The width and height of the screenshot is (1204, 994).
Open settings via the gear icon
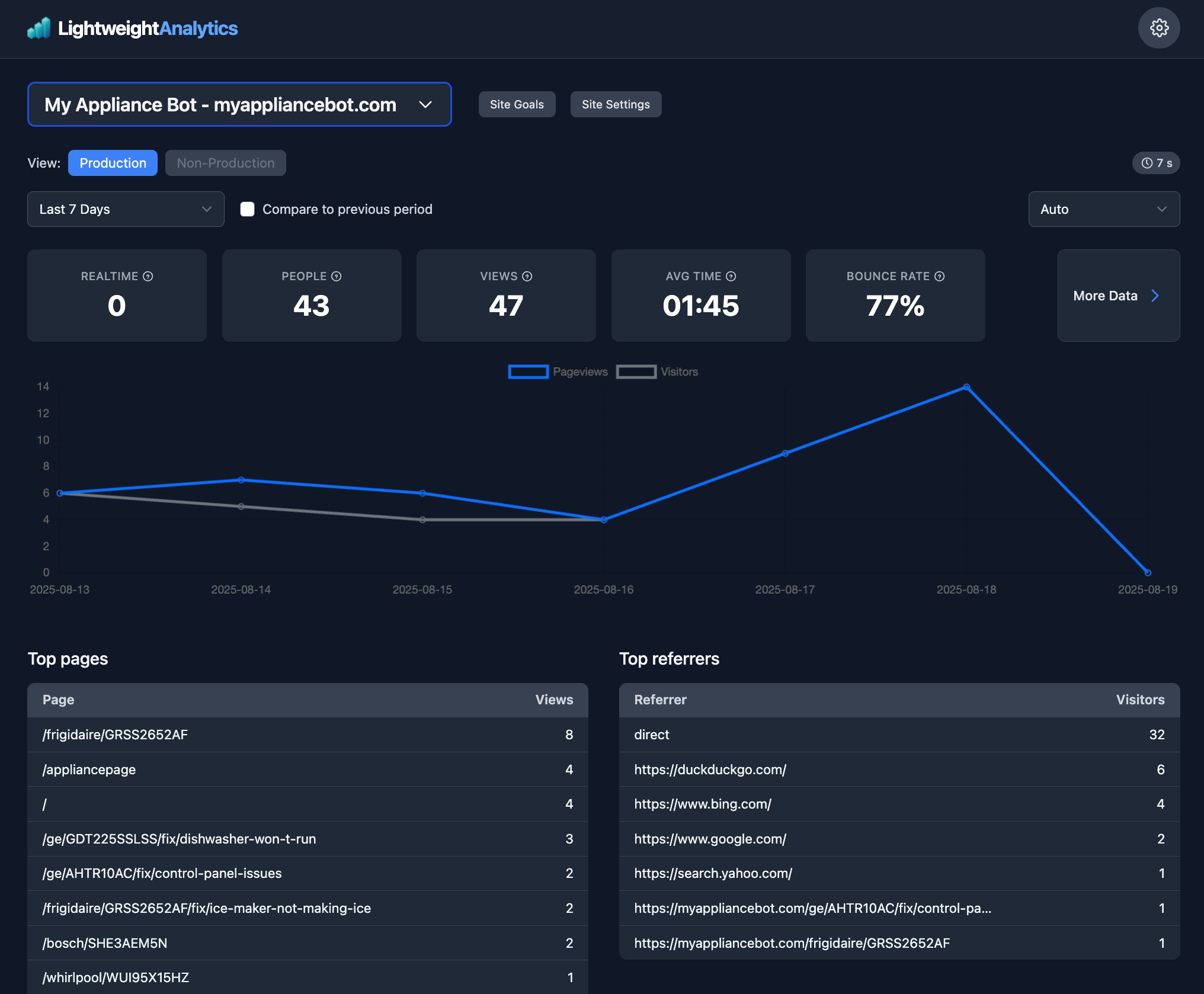pyautogui.click(x=1158, y=28)
